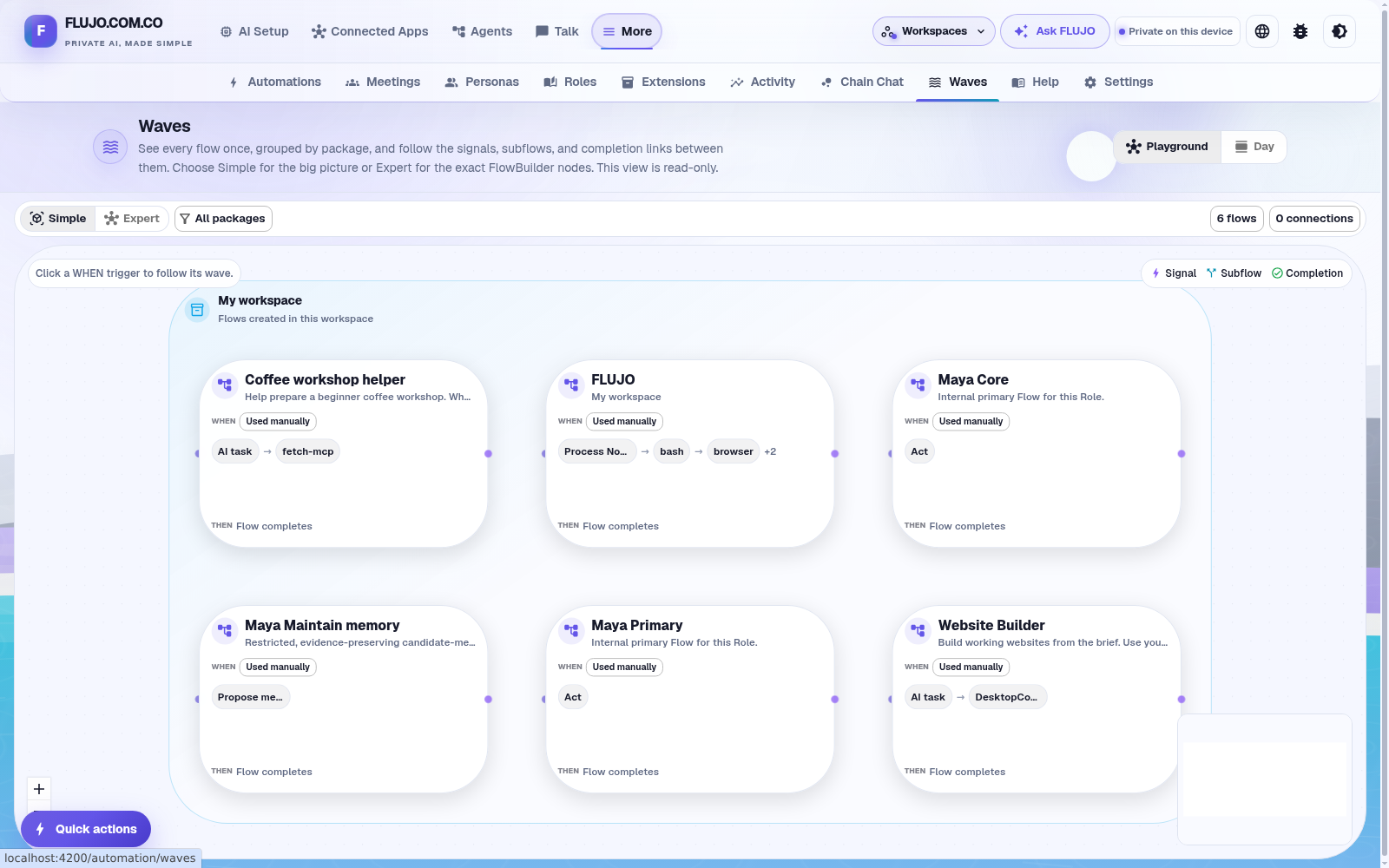Open AI Setup in top navigation
This screenshot has height=868, width=1389.
click(254, 31)
